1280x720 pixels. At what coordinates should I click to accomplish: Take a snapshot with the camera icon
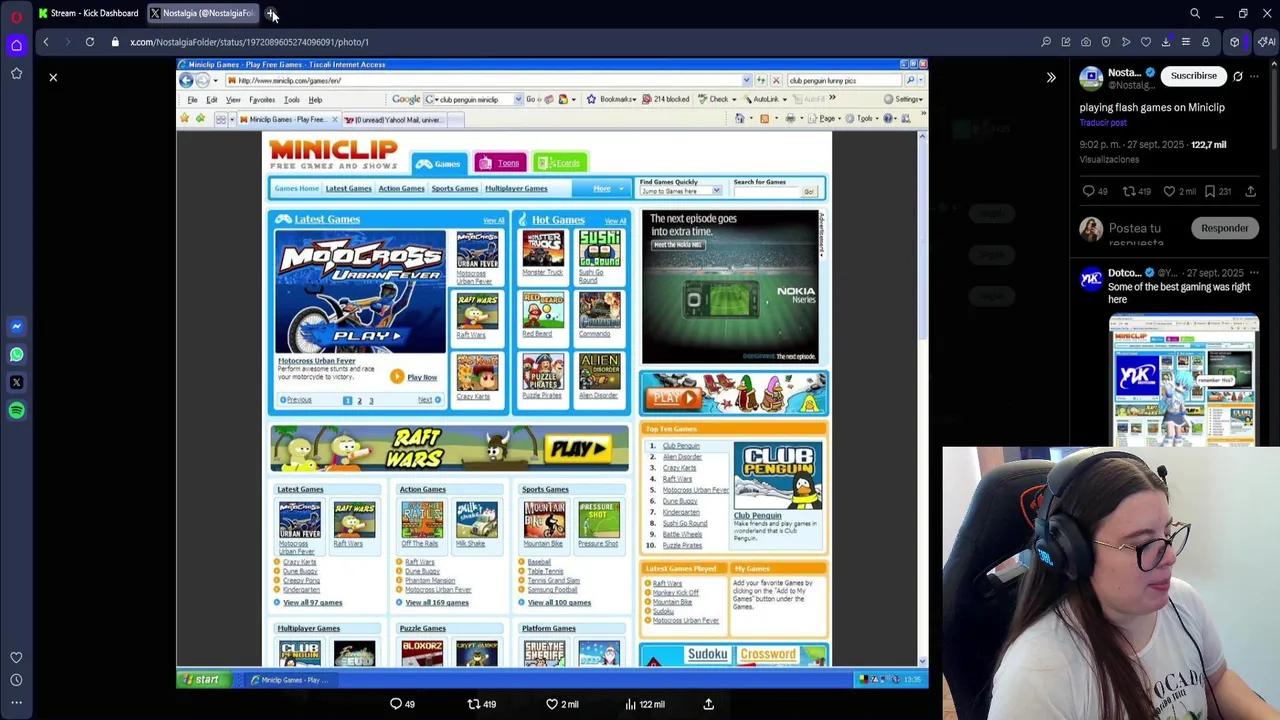[x=1086, y=42]
